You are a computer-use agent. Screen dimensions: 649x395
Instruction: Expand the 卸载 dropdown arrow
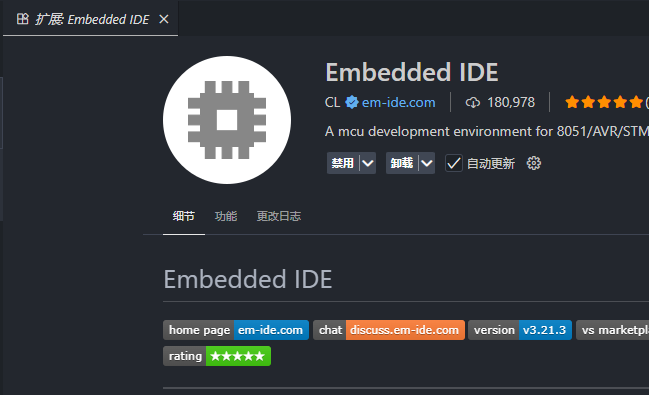pyautogui.click(x=427, y=163)
